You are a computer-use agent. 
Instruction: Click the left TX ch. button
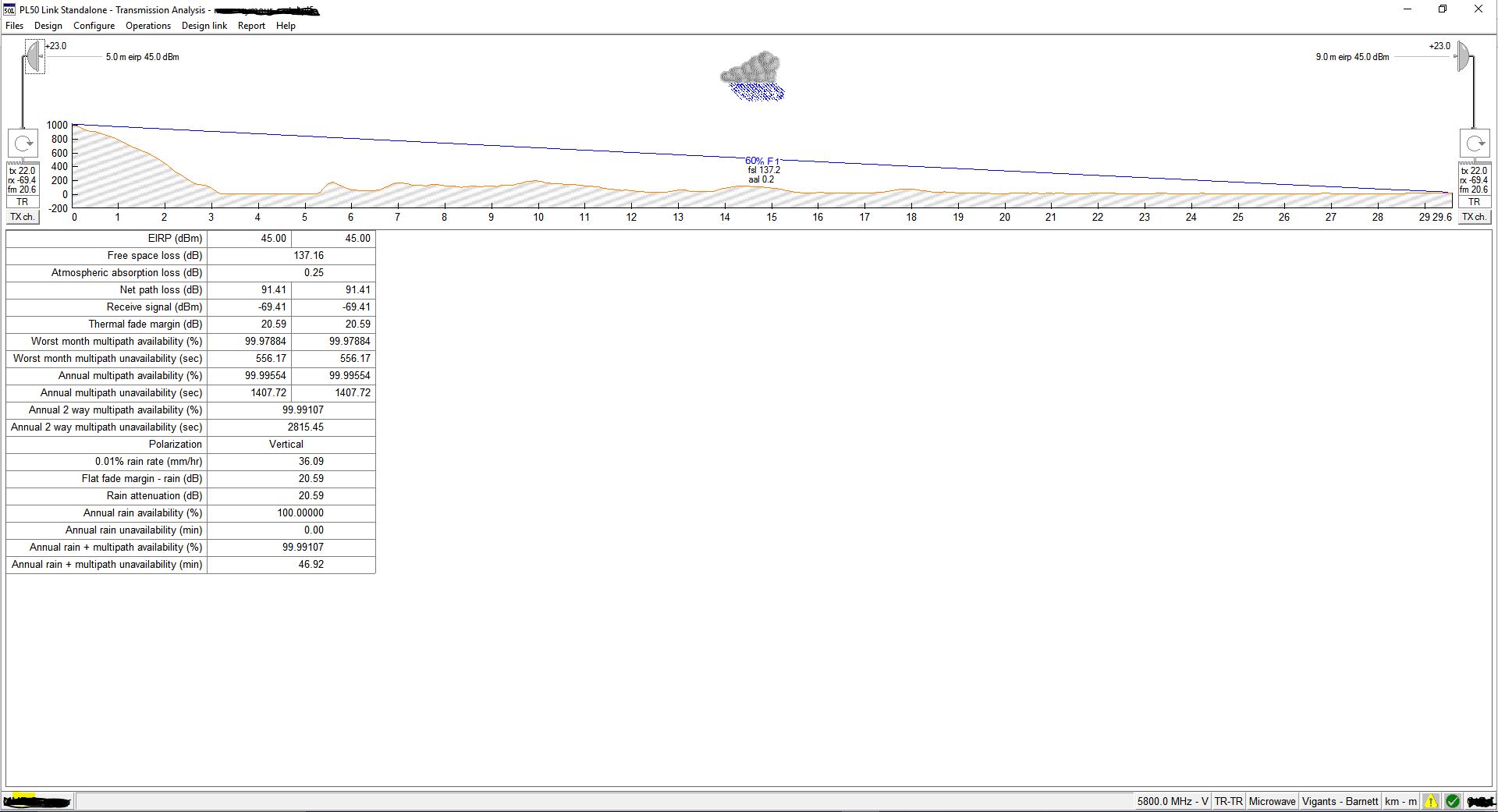[x=23, y=217]
